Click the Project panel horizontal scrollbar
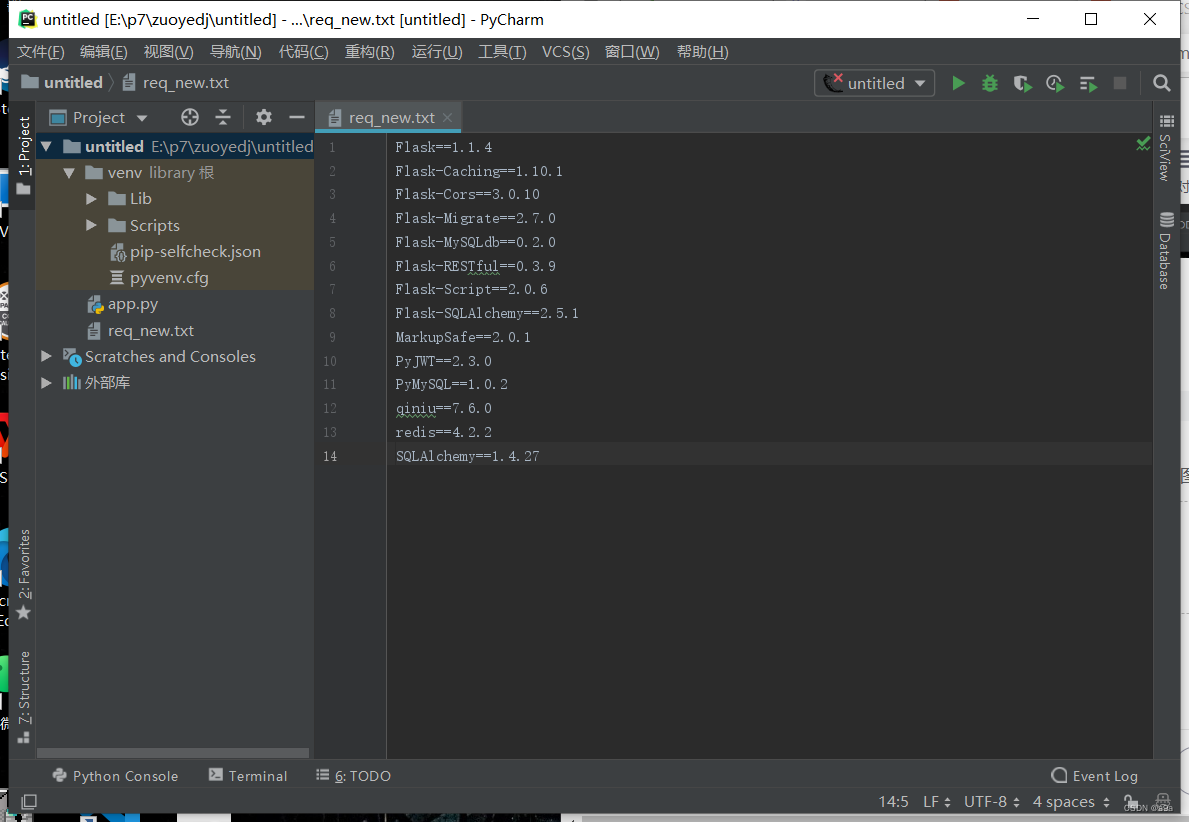This screenshot has width=1189, height=822. click(x=173, y=753)
